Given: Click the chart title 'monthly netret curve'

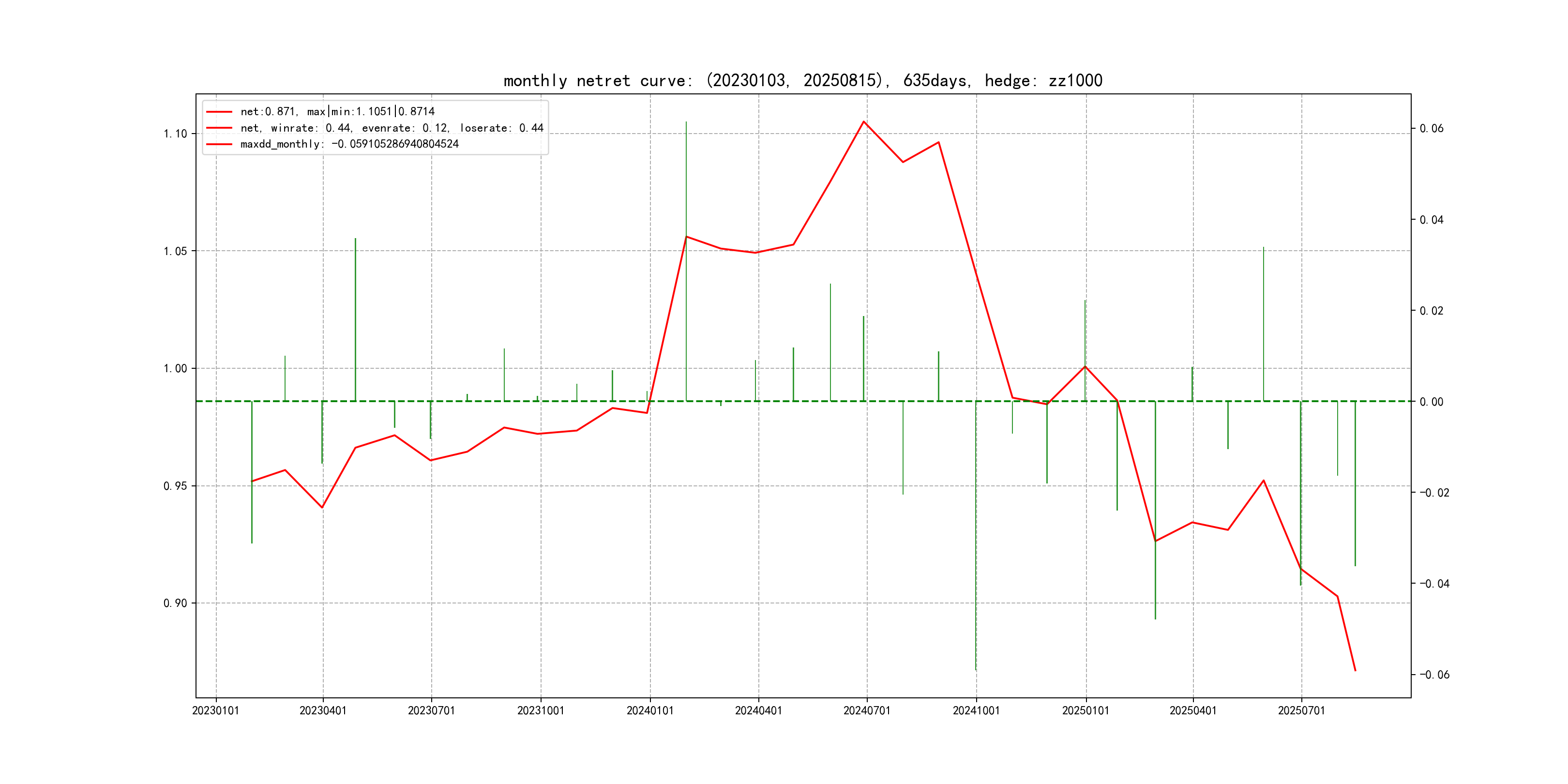Looking at the screenshot, I should click(x=802, y=80).
